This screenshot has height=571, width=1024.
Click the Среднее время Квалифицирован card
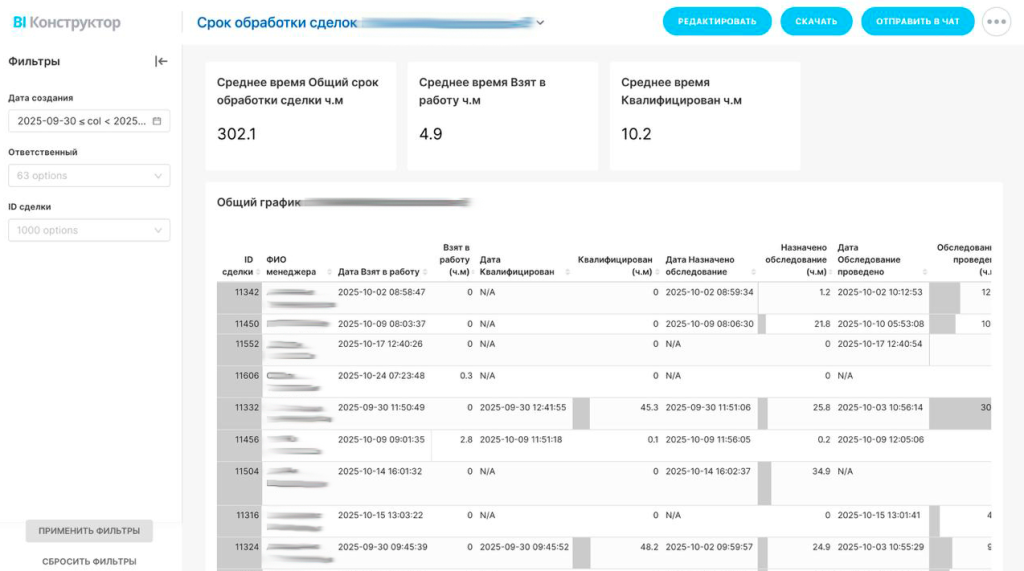coord(704,115)
